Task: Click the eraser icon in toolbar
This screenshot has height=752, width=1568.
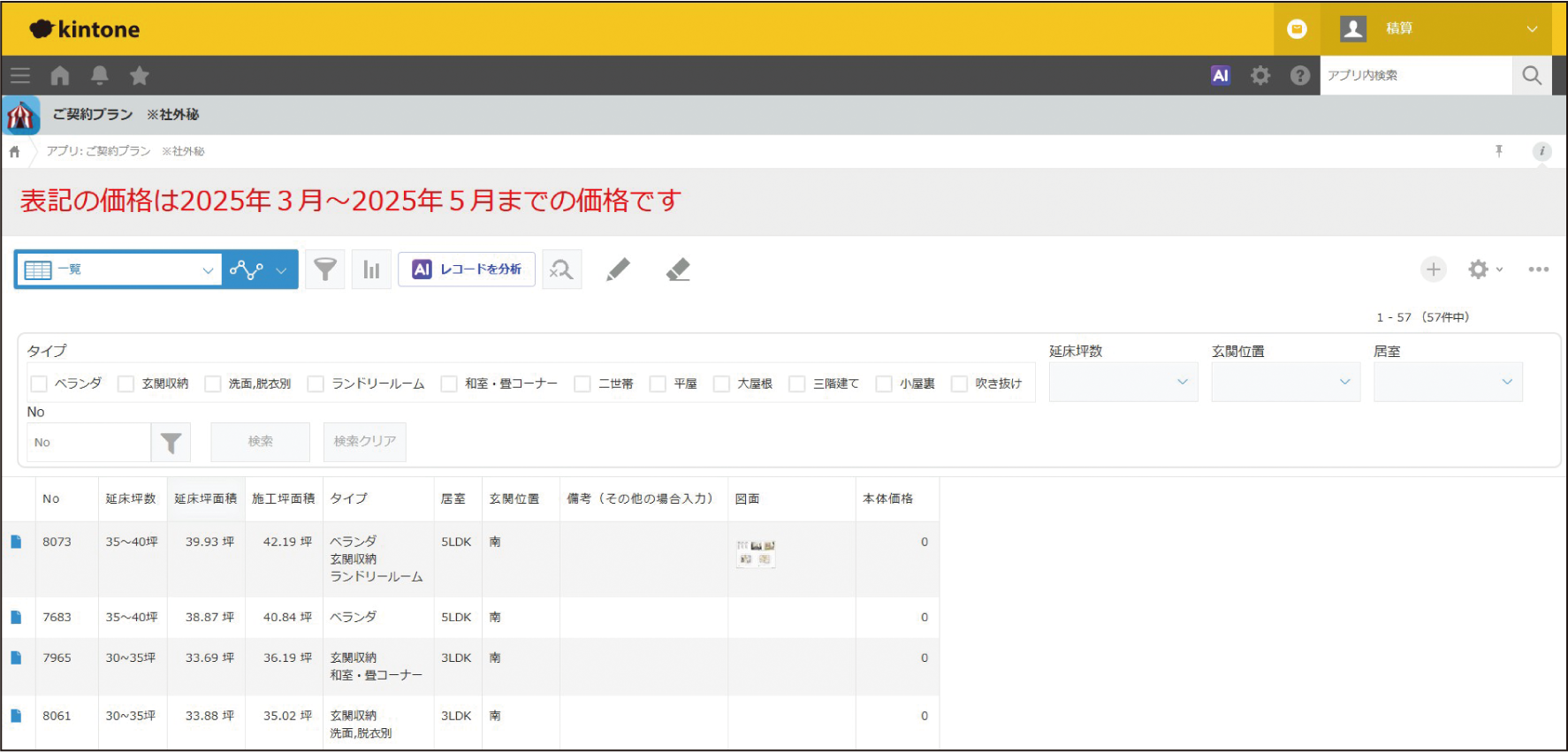Action: point(678,270)
